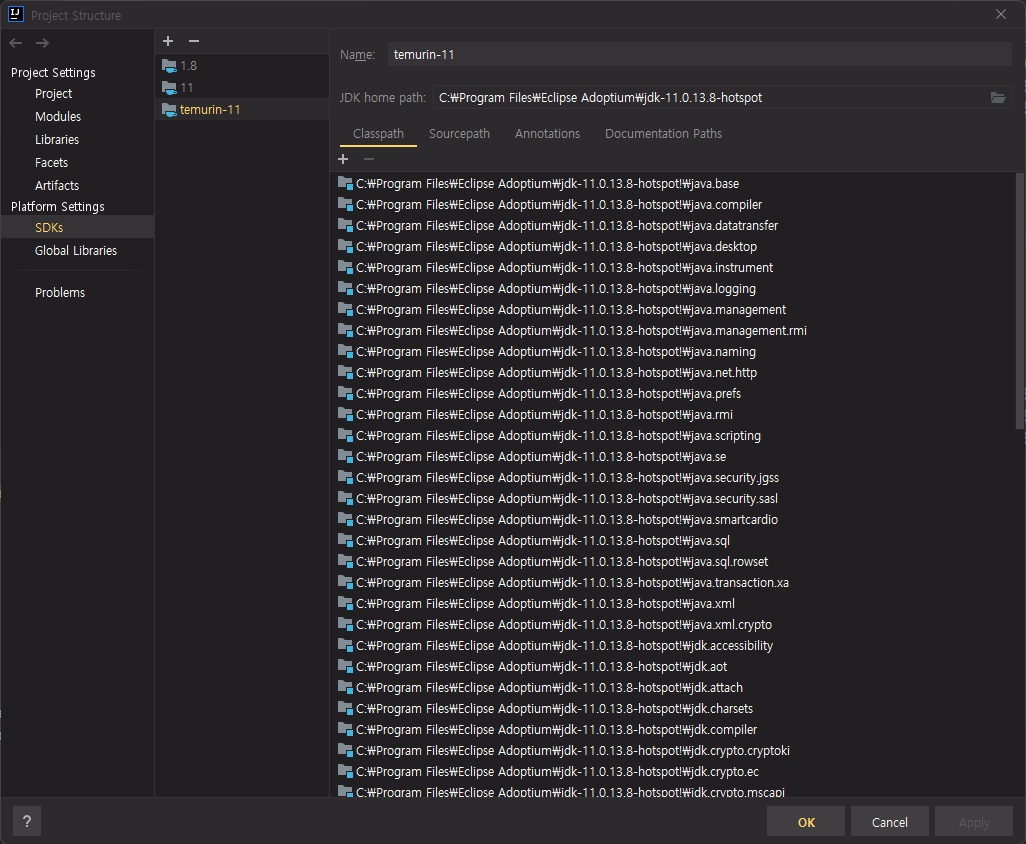Click the folder icon of the java.base entry
1026x844 pixels.
coord(345,183)
